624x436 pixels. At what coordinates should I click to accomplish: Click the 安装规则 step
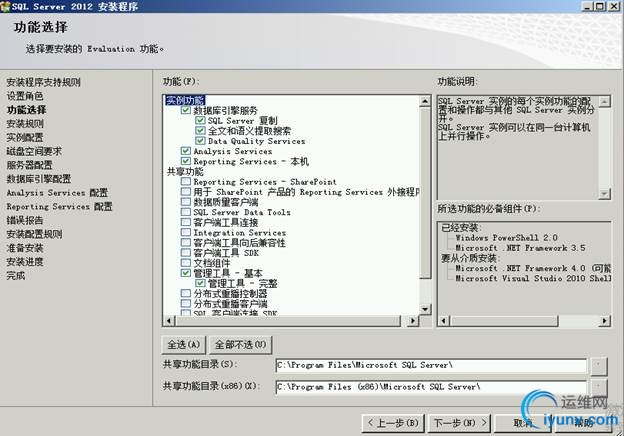25,124
